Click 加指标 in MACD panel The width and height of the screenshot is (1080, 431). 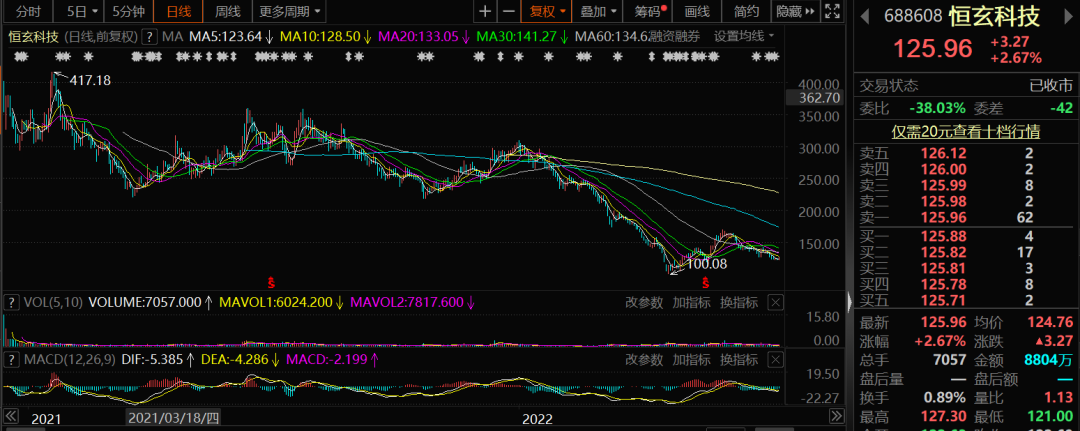[692, 359]
